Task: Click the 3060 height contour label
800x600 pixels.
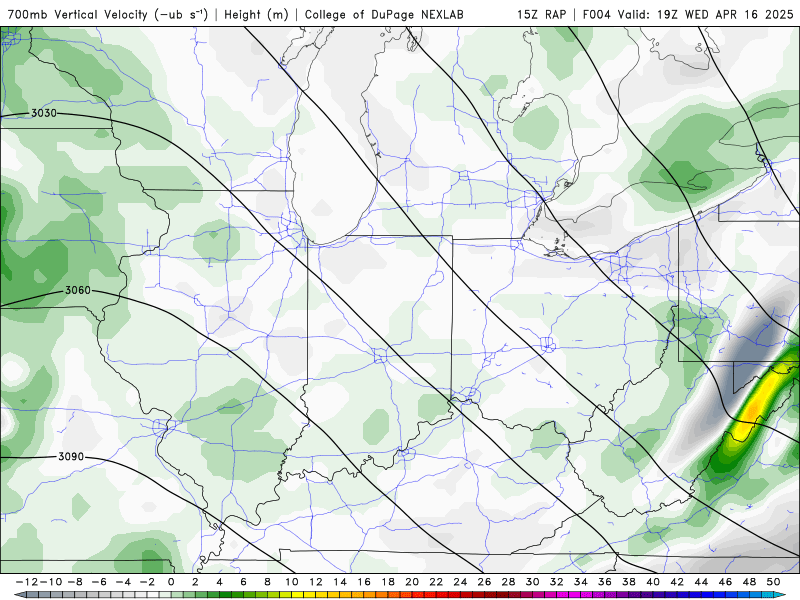Action: click(78, 290)
